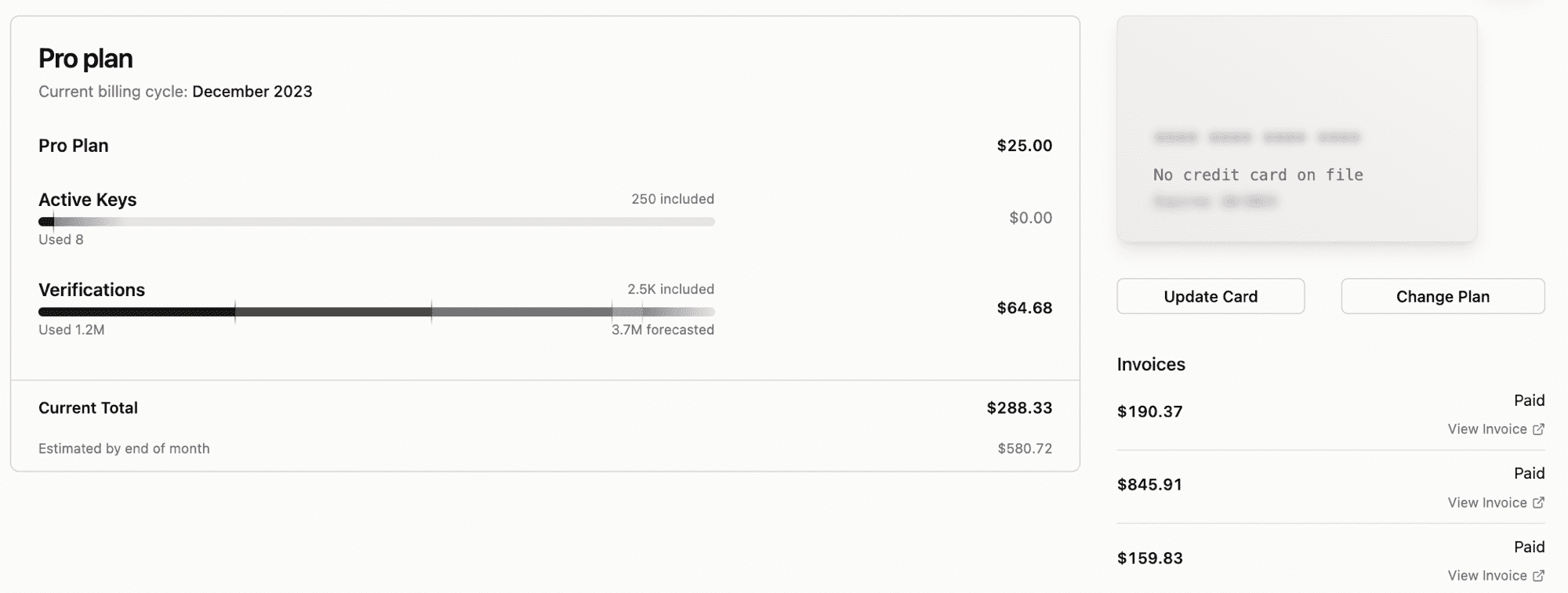Click the estimated end-of-month total $580.72
This screenshot has height=593, width=1568.
[1025, 448]
